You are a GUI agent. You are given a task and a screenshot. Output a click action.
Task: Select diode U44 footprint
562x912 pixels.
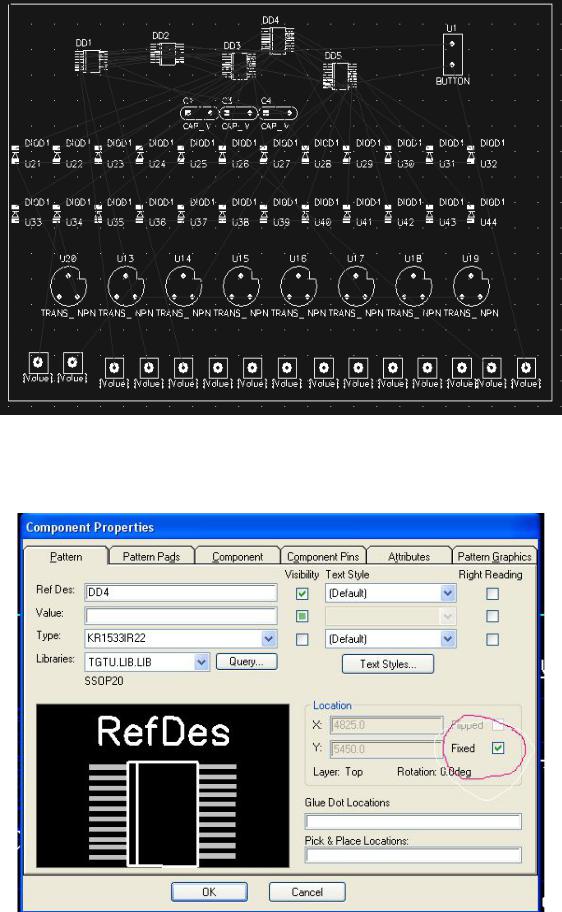point(471,214)
